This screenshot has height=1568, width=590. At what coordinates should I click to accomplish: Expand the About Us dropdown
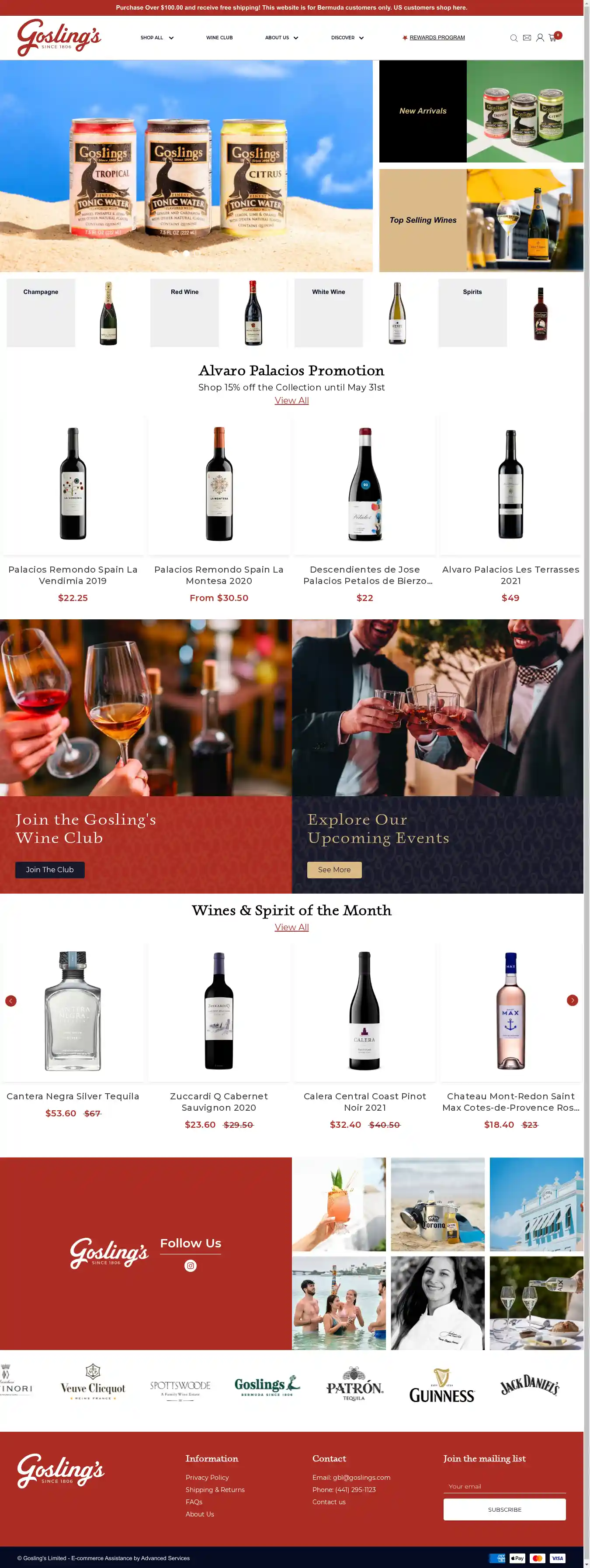coord(281,38)
